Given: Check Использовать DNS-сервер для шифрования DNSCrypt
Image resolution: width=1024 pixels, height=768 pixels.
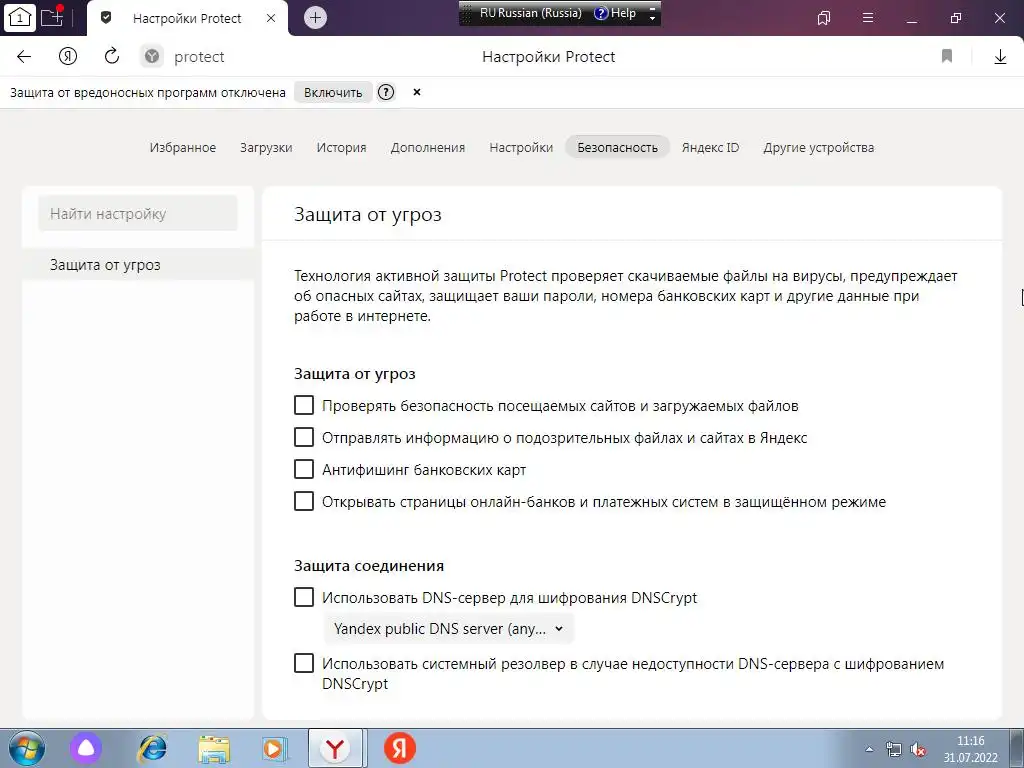Looking at the screenshot, I should click(304, 598).
